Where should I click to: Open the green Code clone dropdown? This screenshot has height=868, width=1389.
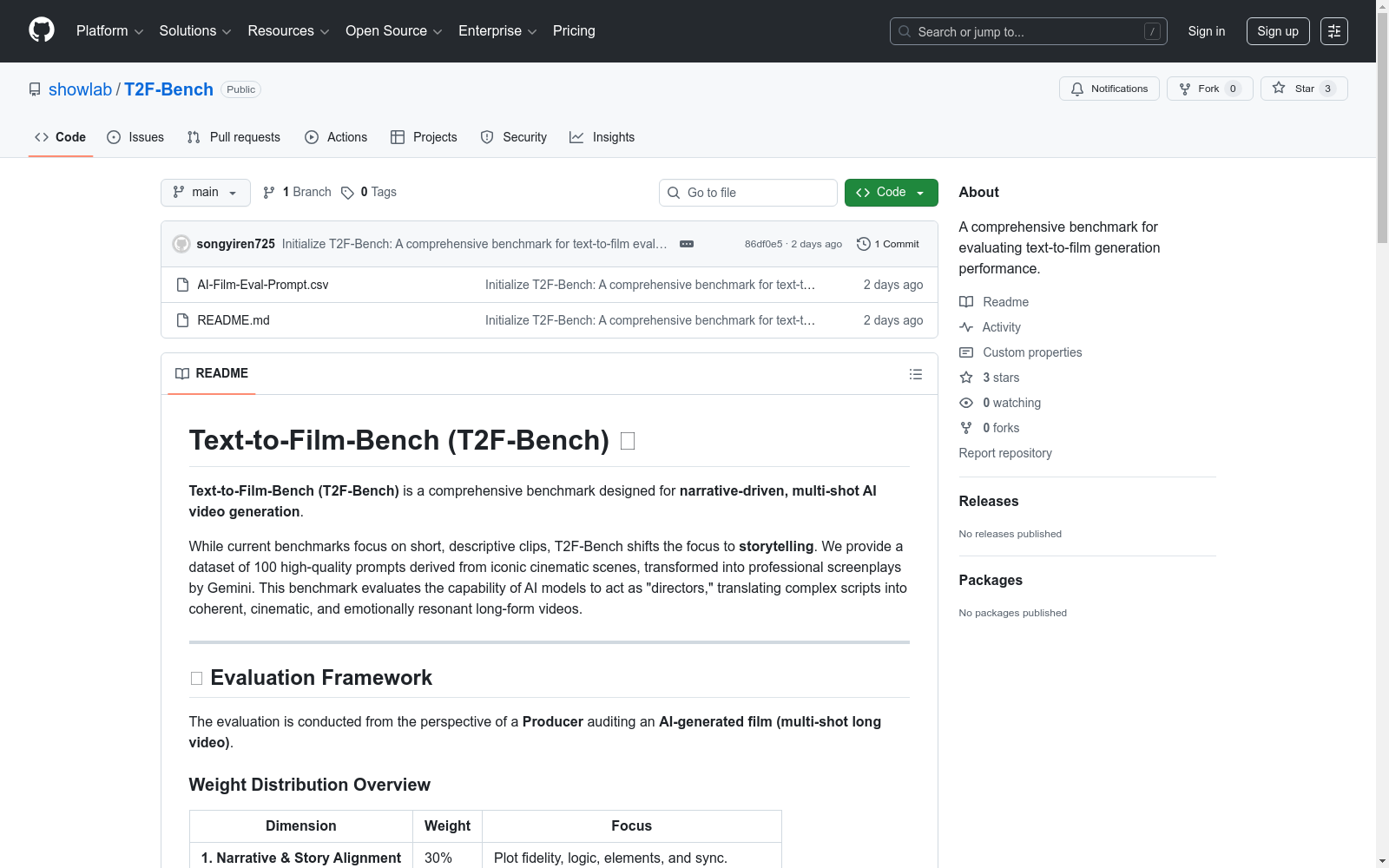coord(892,193)
